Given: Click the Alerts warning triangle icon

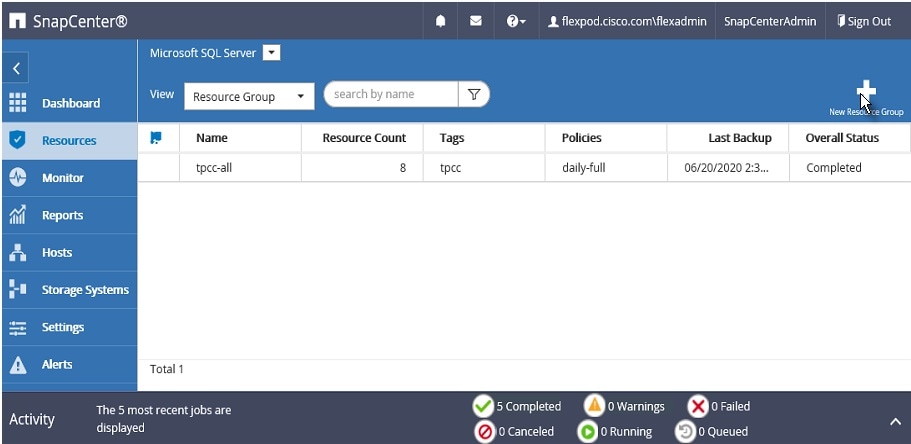Looking at the screenshot, I should [18, 364].
